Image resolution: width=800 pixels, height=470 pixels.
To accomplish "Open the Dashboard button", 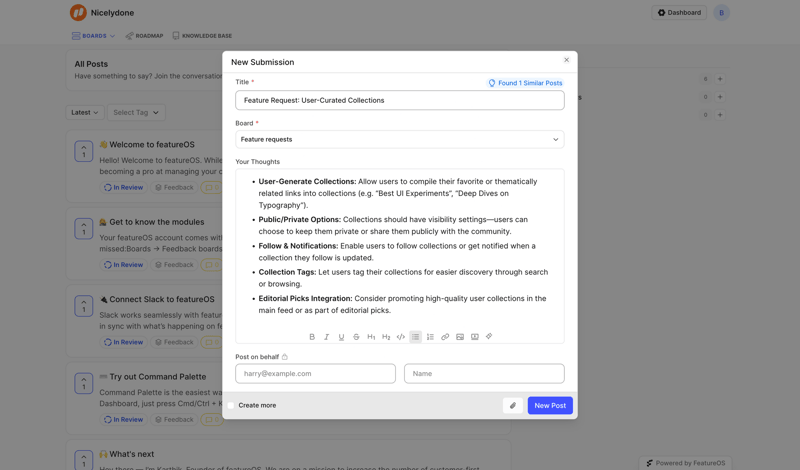I will [x=679, y=13].
